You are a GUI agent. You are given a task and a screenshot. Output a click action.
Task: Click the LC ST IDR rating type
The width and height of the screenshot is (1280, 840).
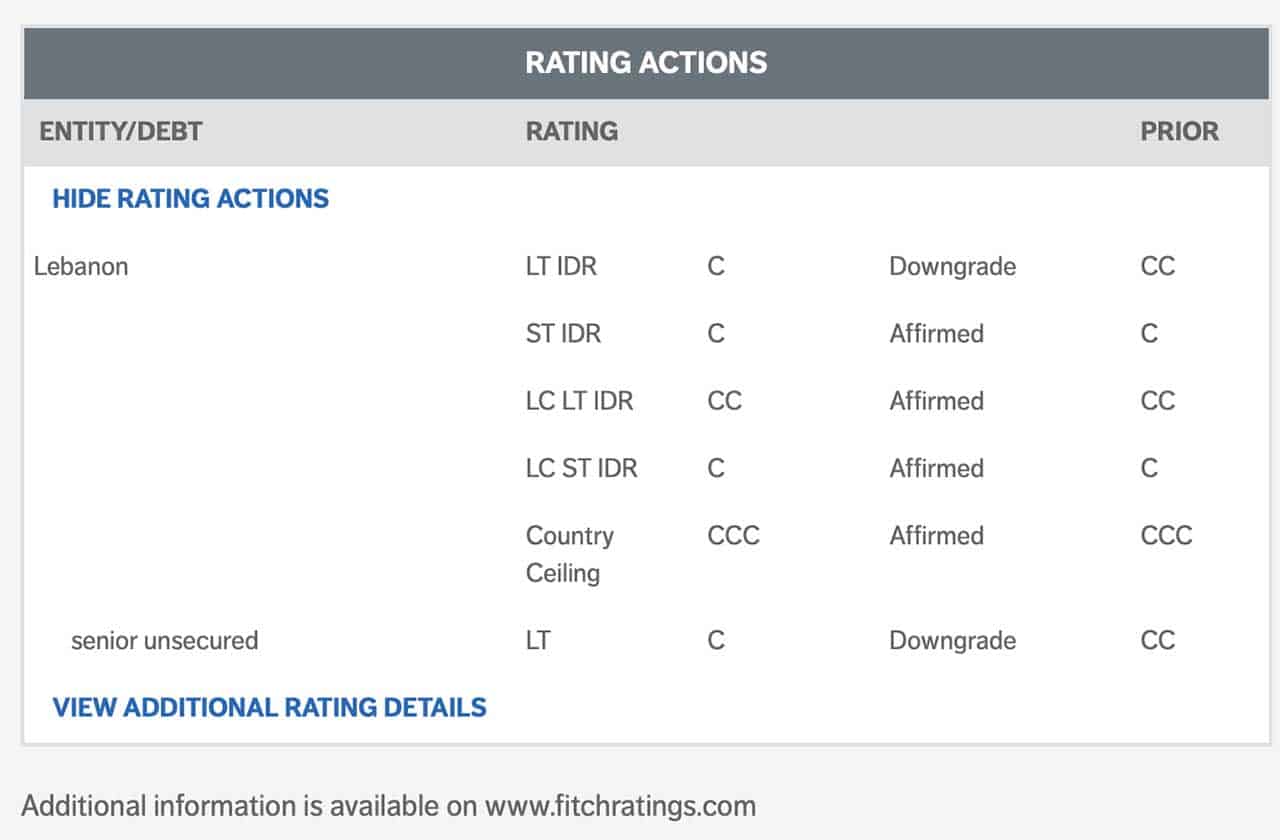(x=581, y=468)
